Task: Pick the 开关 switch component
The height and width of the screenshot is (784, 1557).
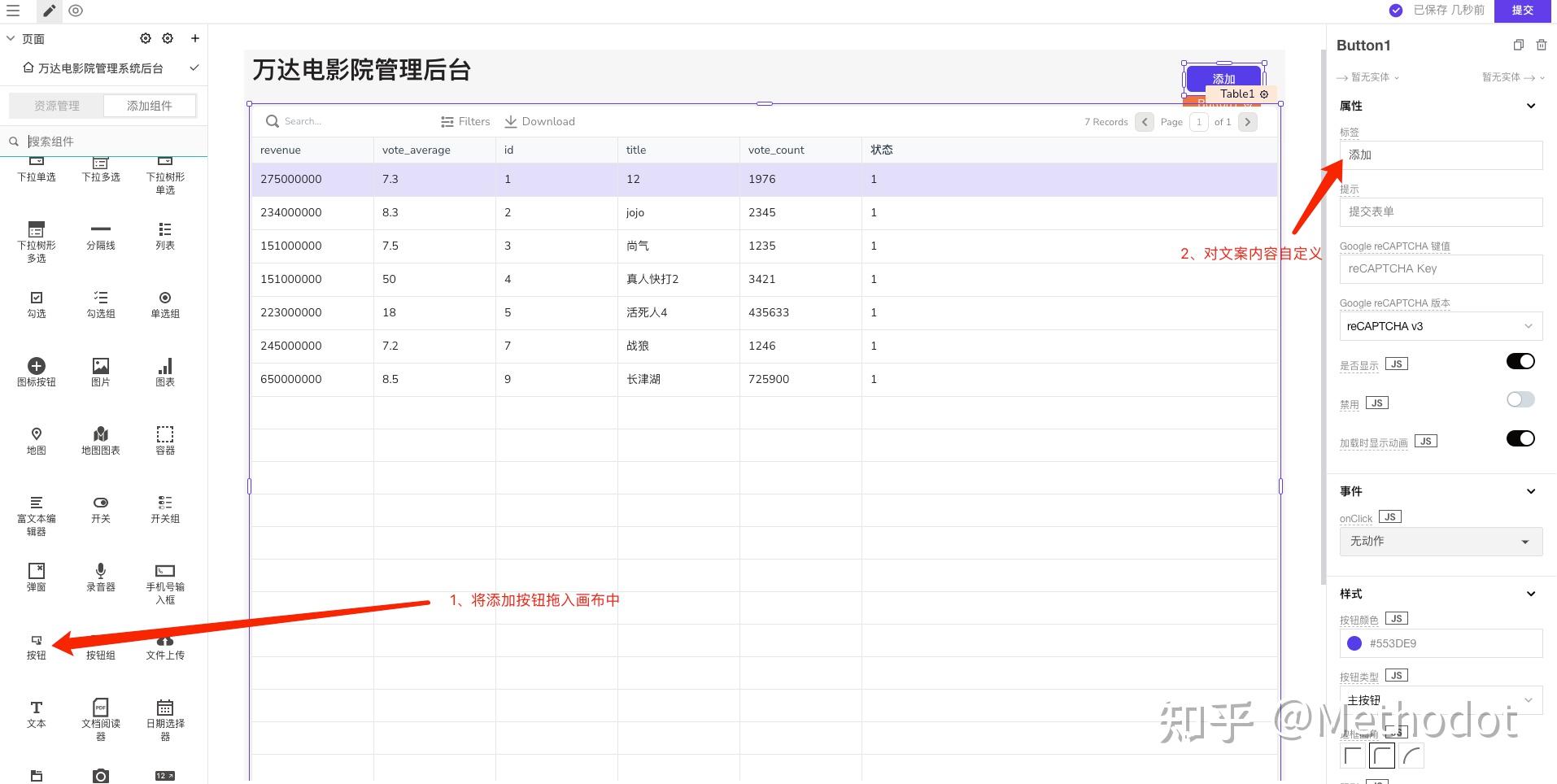Action: click(101, 509)
